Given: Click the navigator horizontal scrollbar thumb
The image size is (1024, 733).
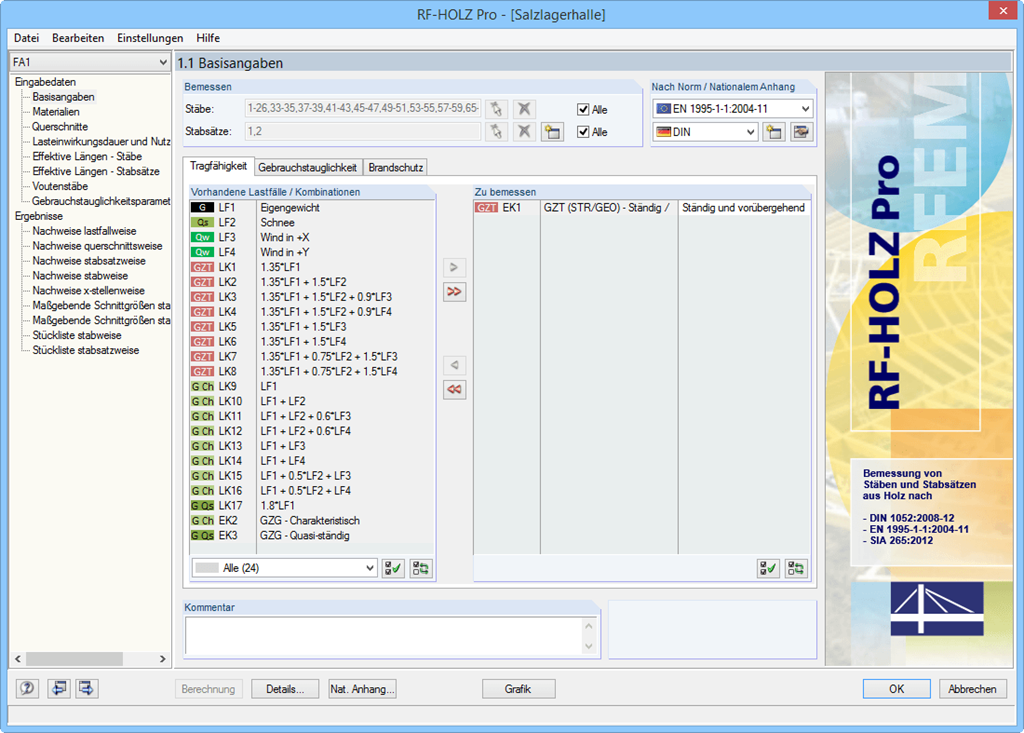Looking at the screenshot, I should pyautogui.click(x=74, y=659).
